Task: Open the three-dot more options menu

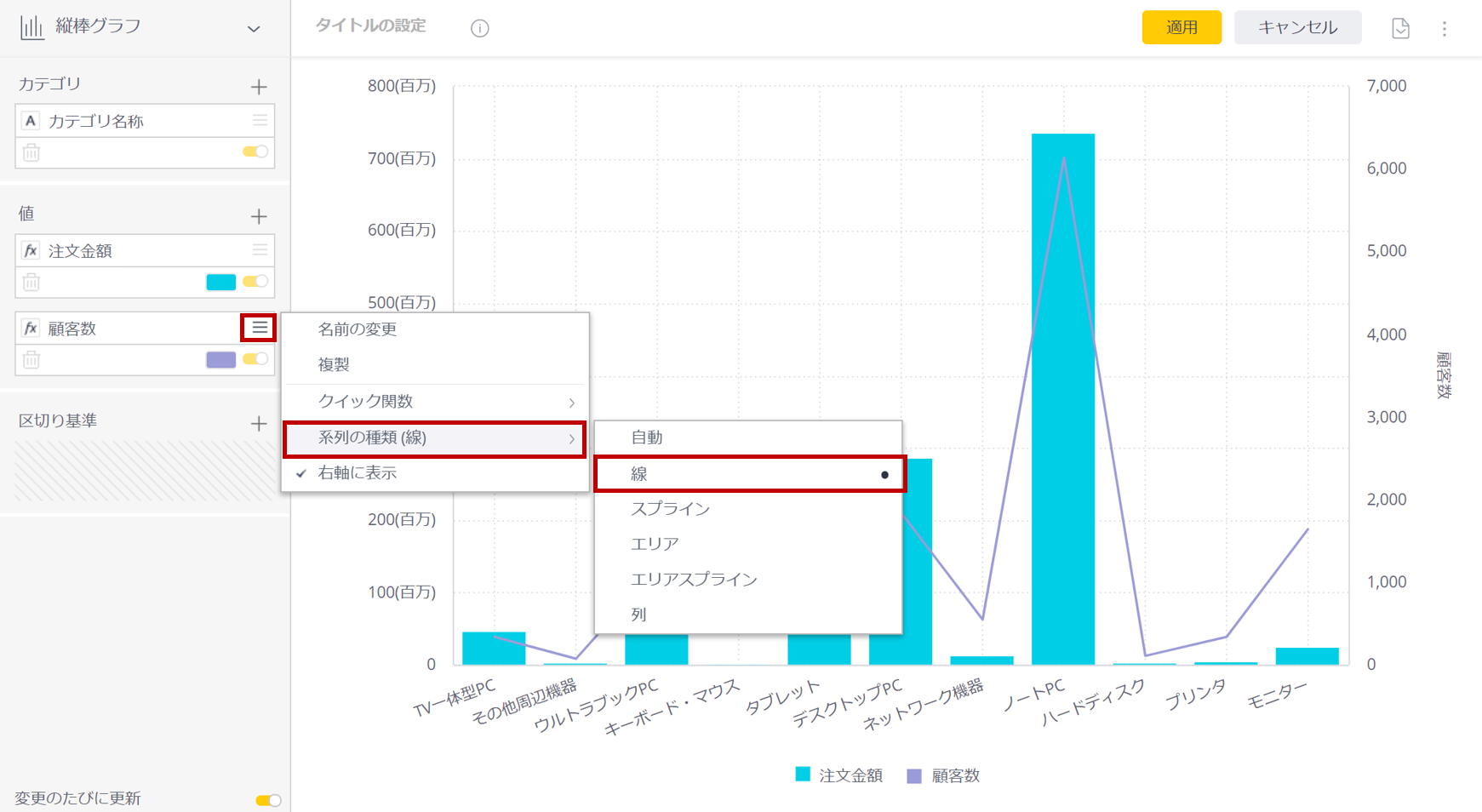Action: coord(1445,29)
